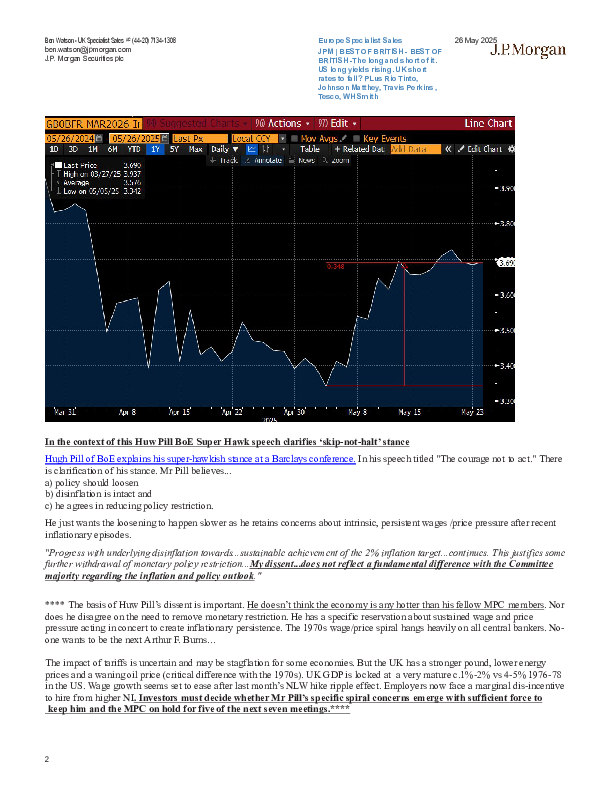Toggle the Mov Avgs checkbox
The height and width of the screenshot is (792, 612).
point(294,138)
